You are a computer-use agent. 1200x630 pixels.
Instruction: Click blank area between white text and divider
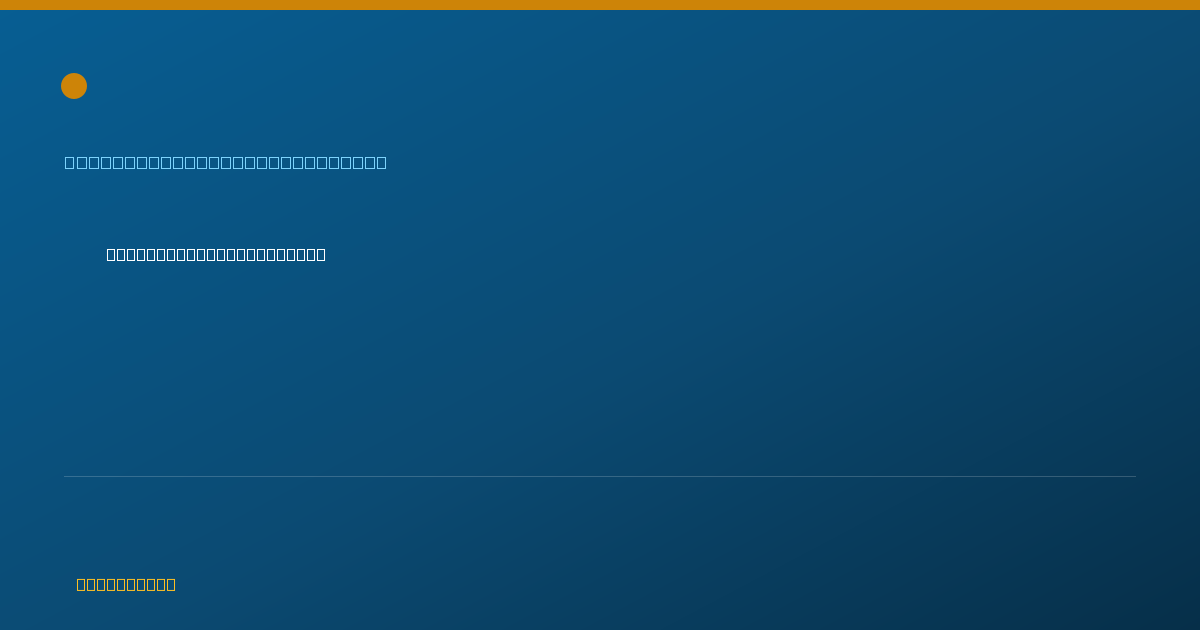click(x=600, y=370)
